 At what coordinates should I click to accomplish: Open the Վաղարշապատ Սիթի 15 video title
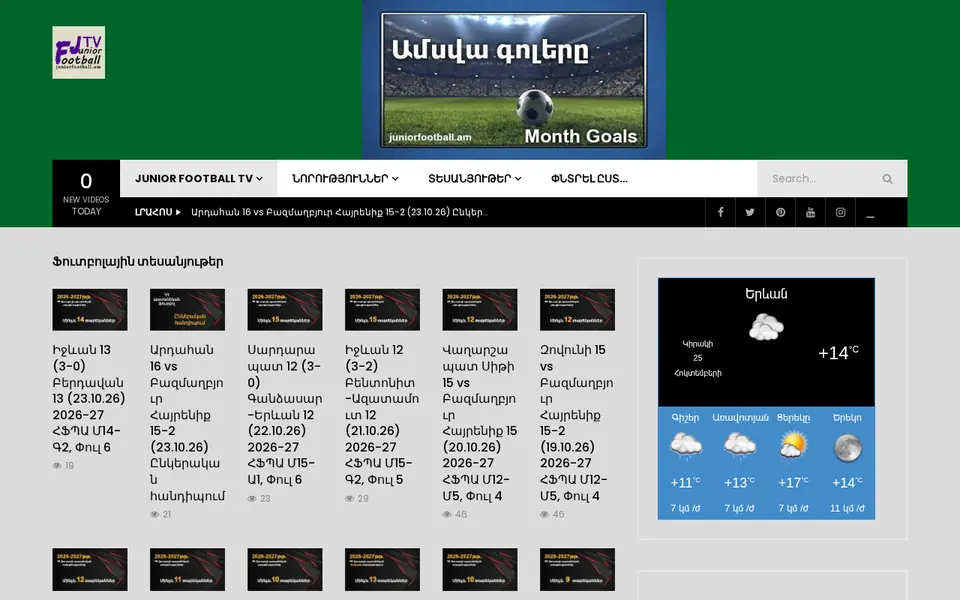479,422
